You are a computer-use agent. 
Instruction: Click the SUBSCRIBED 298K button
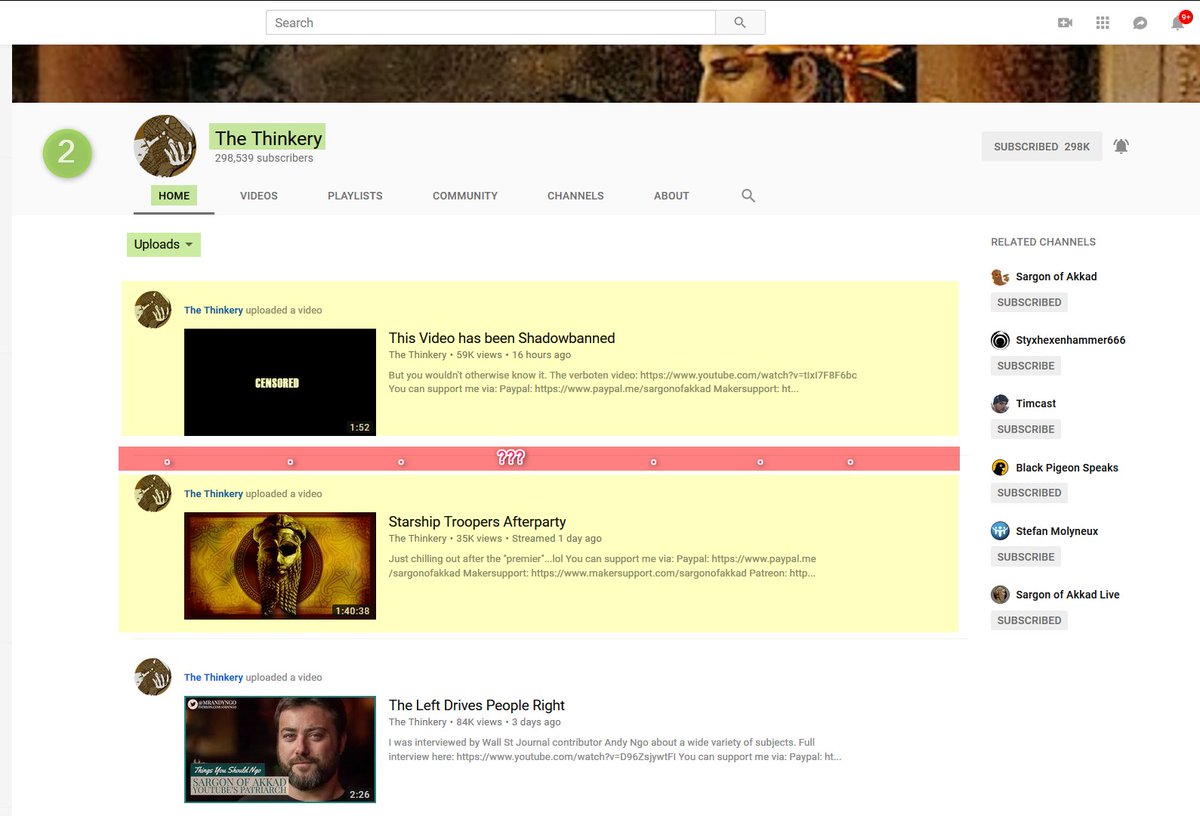(x=1042, y=146)
